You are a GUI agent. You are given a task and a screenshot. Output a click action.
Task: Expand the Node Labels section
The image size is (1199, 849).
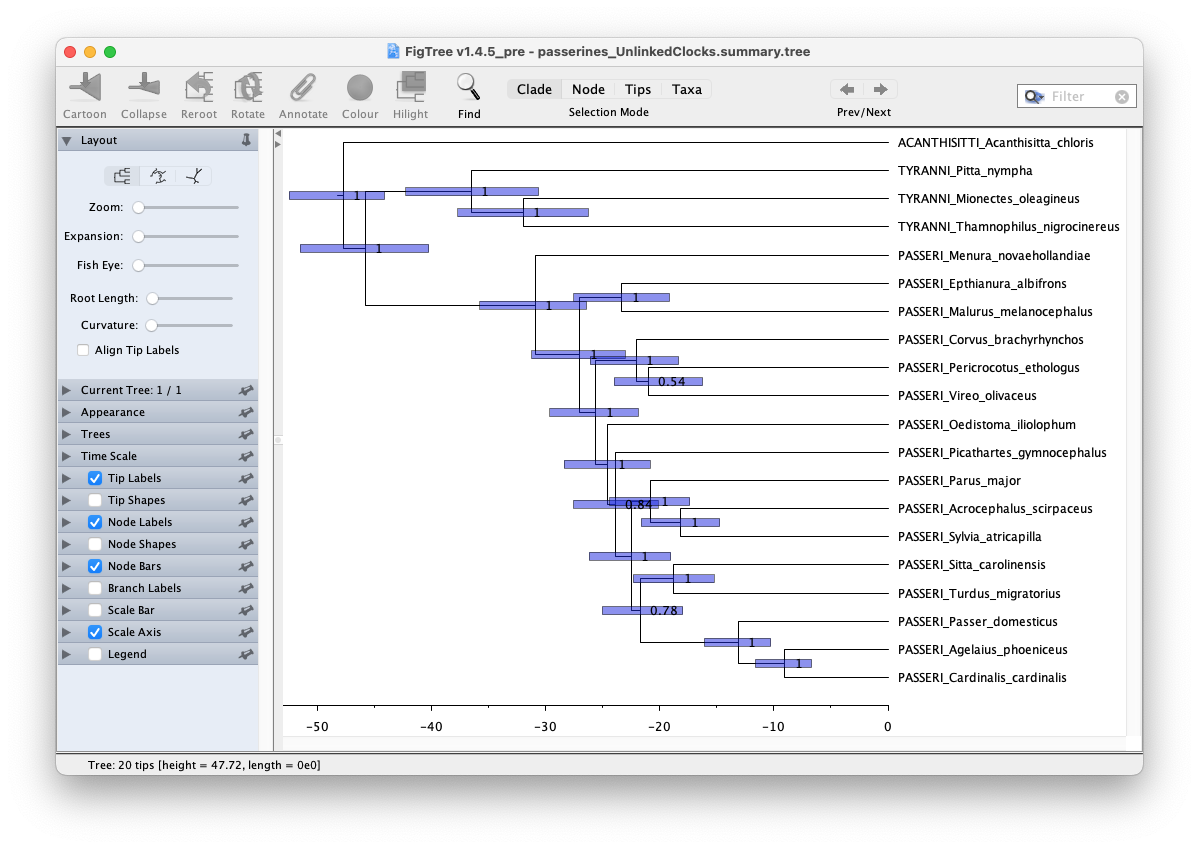coord(67,522)
